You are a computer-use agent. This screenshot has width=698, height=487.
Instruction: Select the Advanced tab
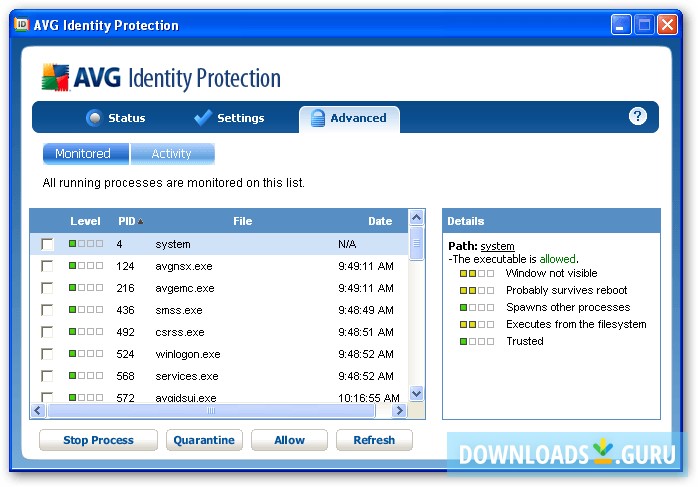[x=349, y=119]
